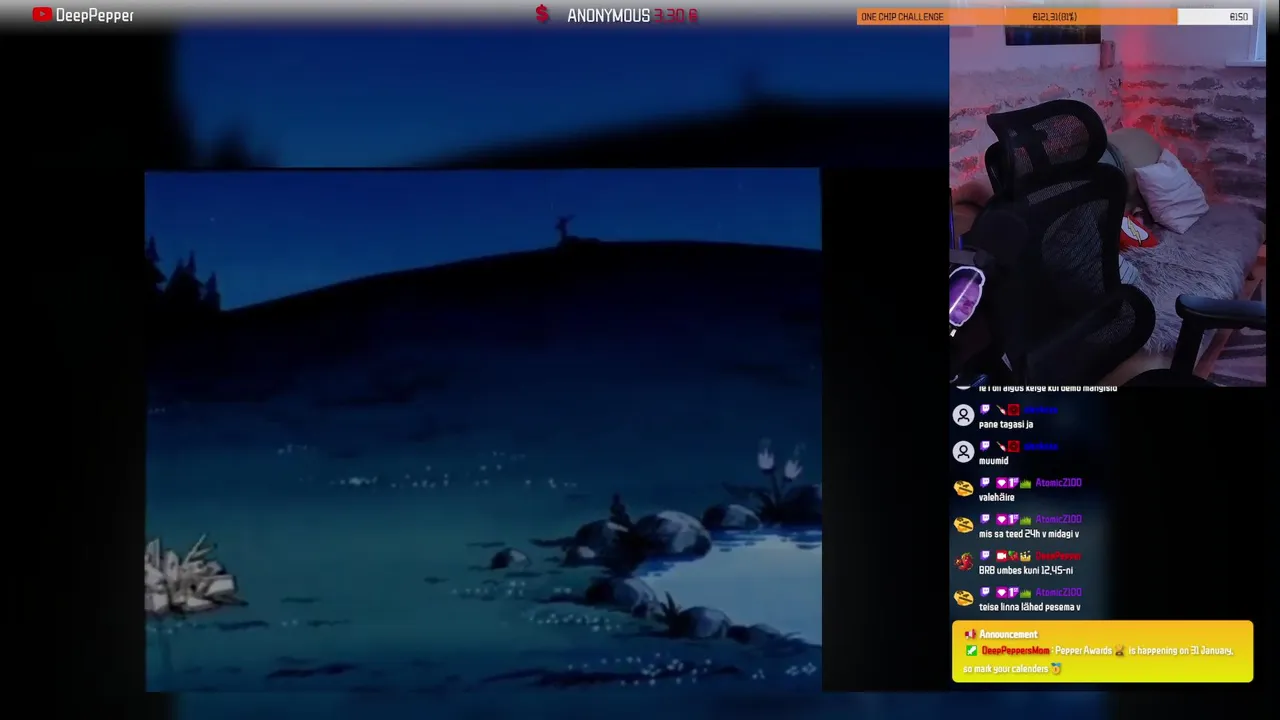Click Twitch badge above 'muumid' message
The width and height of the screenshot is (1280, 720).
click(985, 446)
